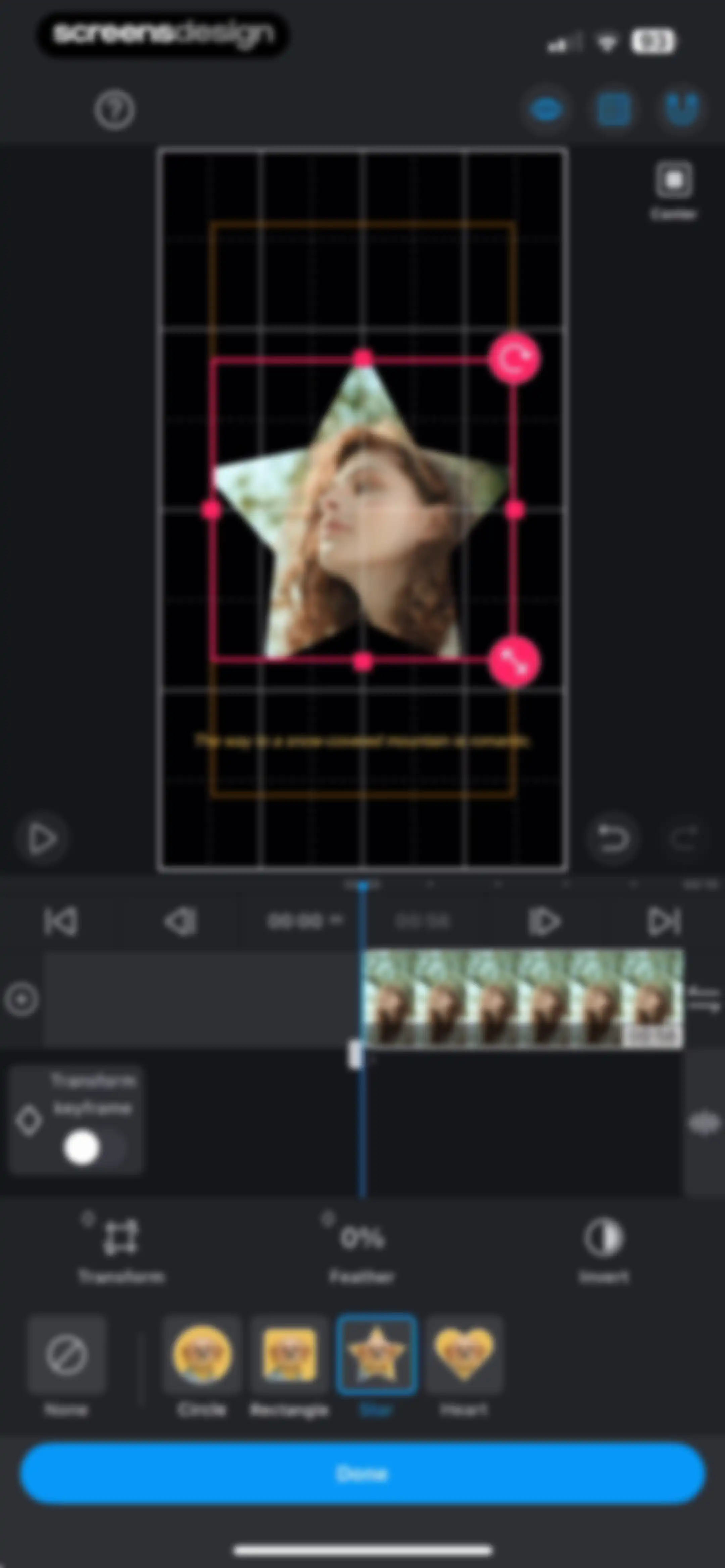Viewport: 725px width, 1568px height.
Task: Step back one frame
Action: pyautogui.click(x=181, y=921)
